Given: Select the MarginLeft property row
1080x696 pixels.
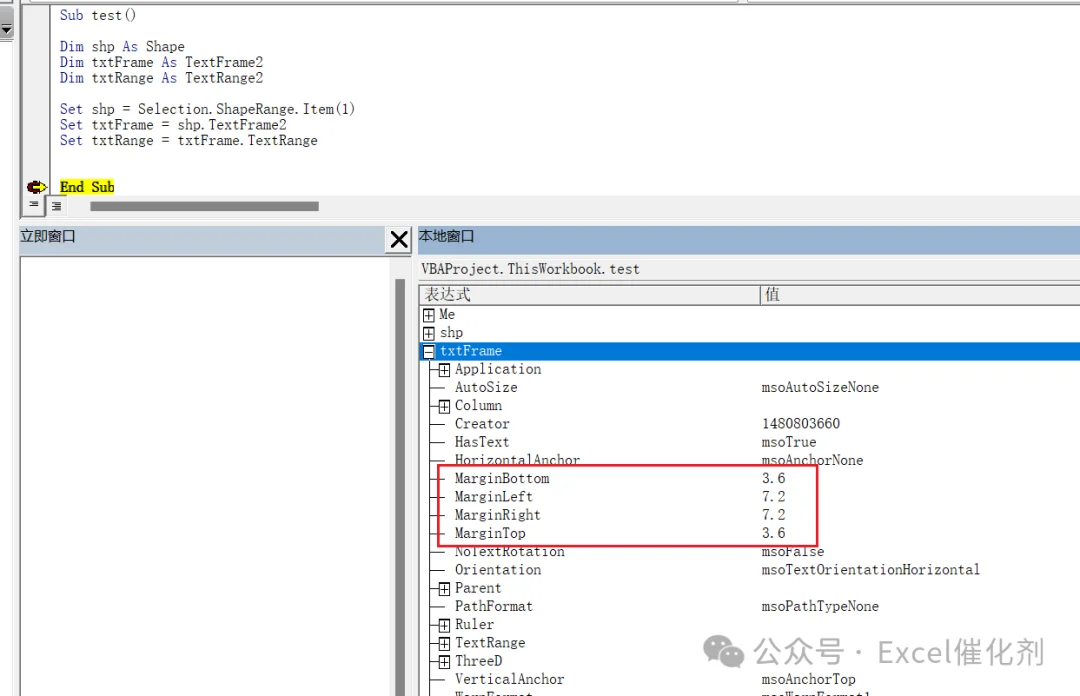Looking at the screenshot, I should click(749, 497).
